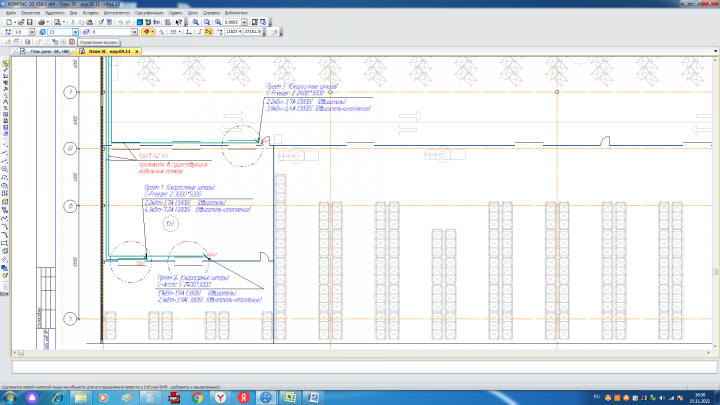Open the Справка menu

click(211, 13)
